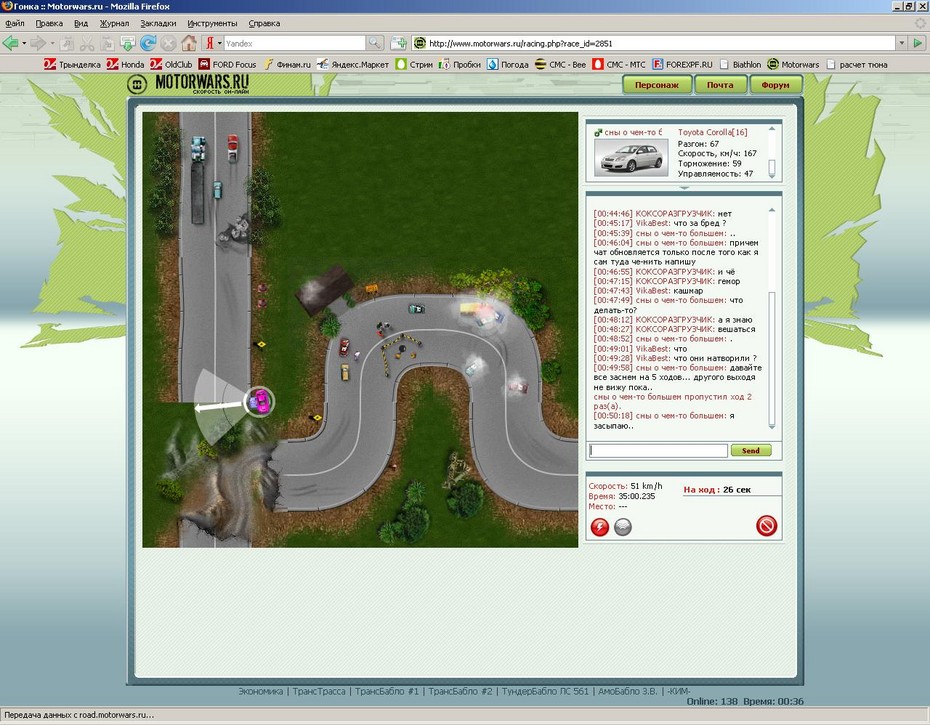The height and width of the screenshot is (725, 930).
Task: Click the Downloads toolbar icon
Action: point(128,43)
